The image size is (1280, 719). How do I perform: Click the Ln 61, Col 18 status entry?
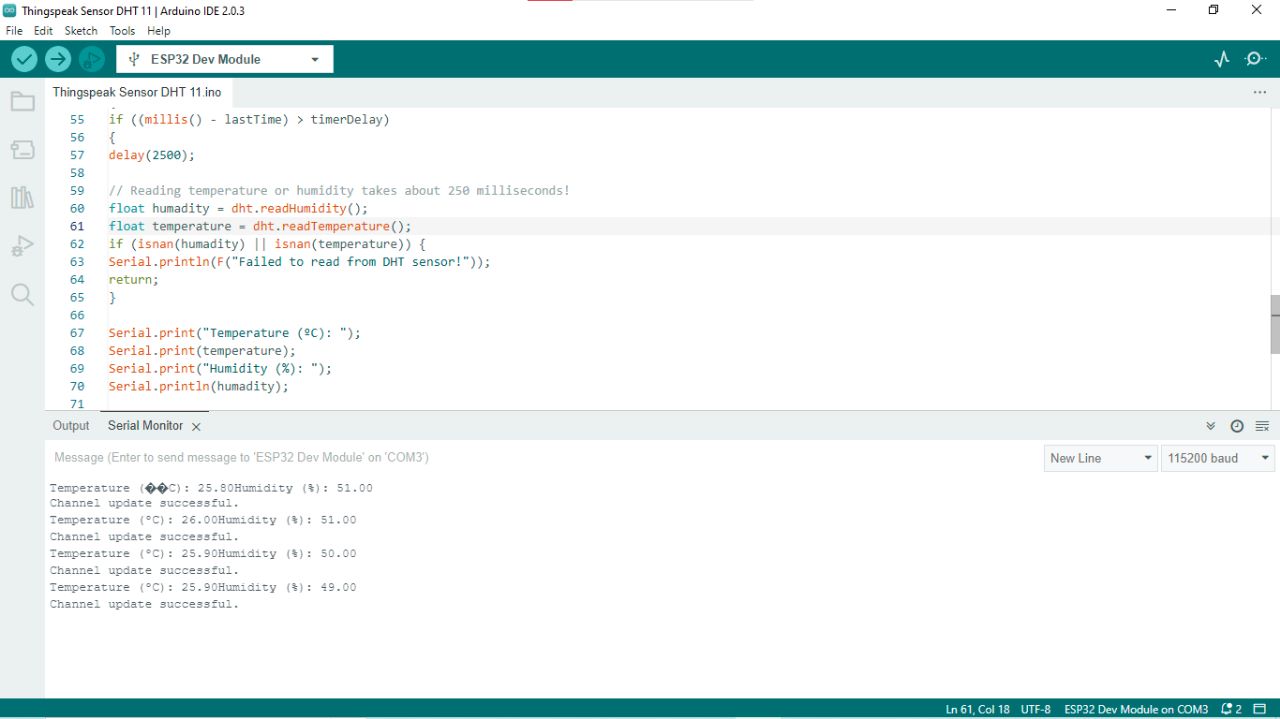point(977,709)
